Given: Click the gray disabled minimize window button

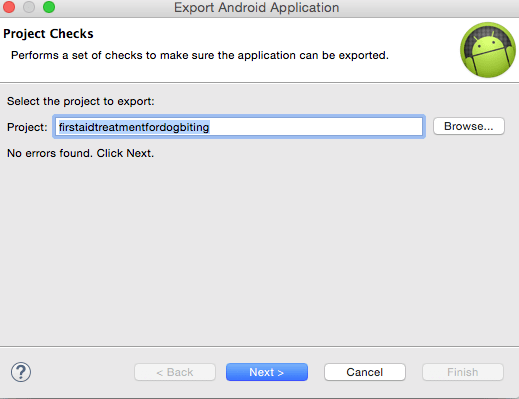Looking at the screenshot, I should [29, 7].
